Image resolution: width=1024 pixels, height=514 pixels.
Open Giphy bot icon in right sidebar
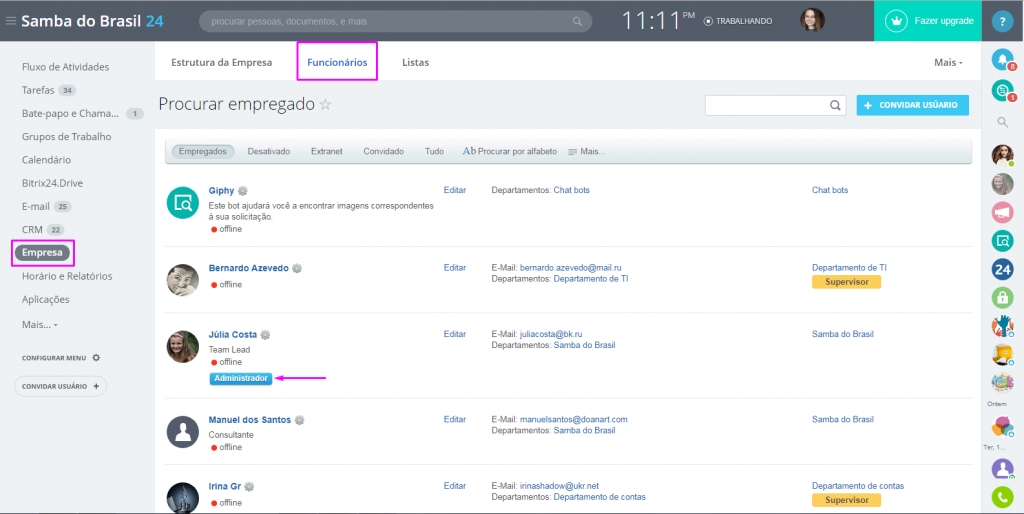1002,241
